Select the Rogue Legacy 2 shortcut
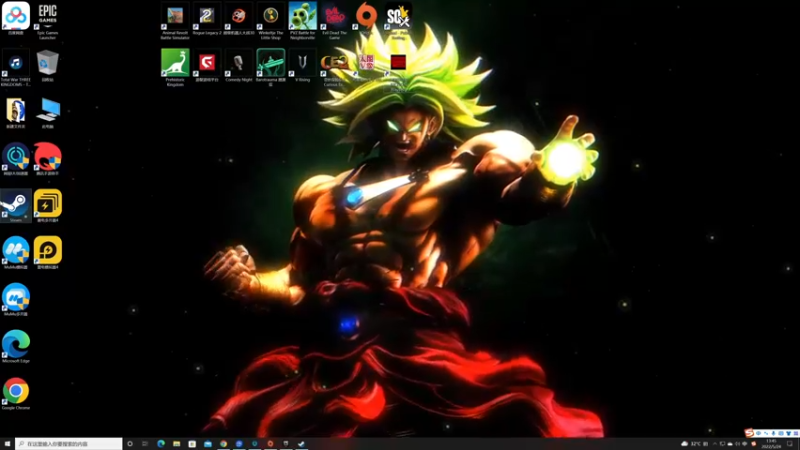800x450 pixels. tap(207, 18)
